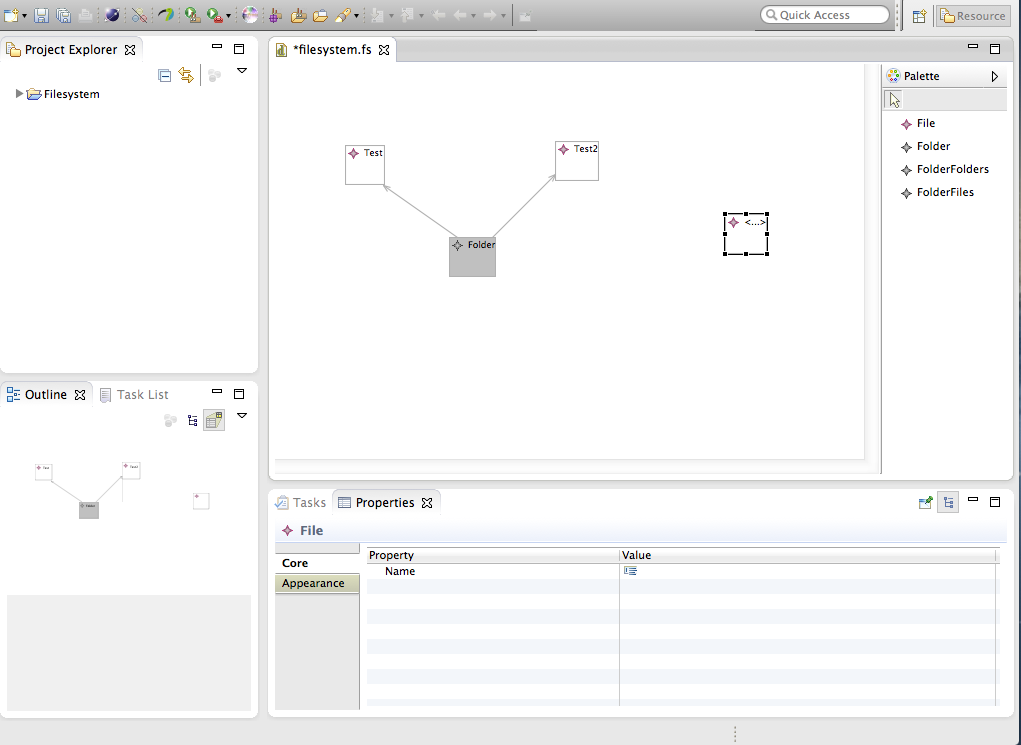Click the New wizard toolbar icon
The image size is (1021, 745).
(11, 15)
